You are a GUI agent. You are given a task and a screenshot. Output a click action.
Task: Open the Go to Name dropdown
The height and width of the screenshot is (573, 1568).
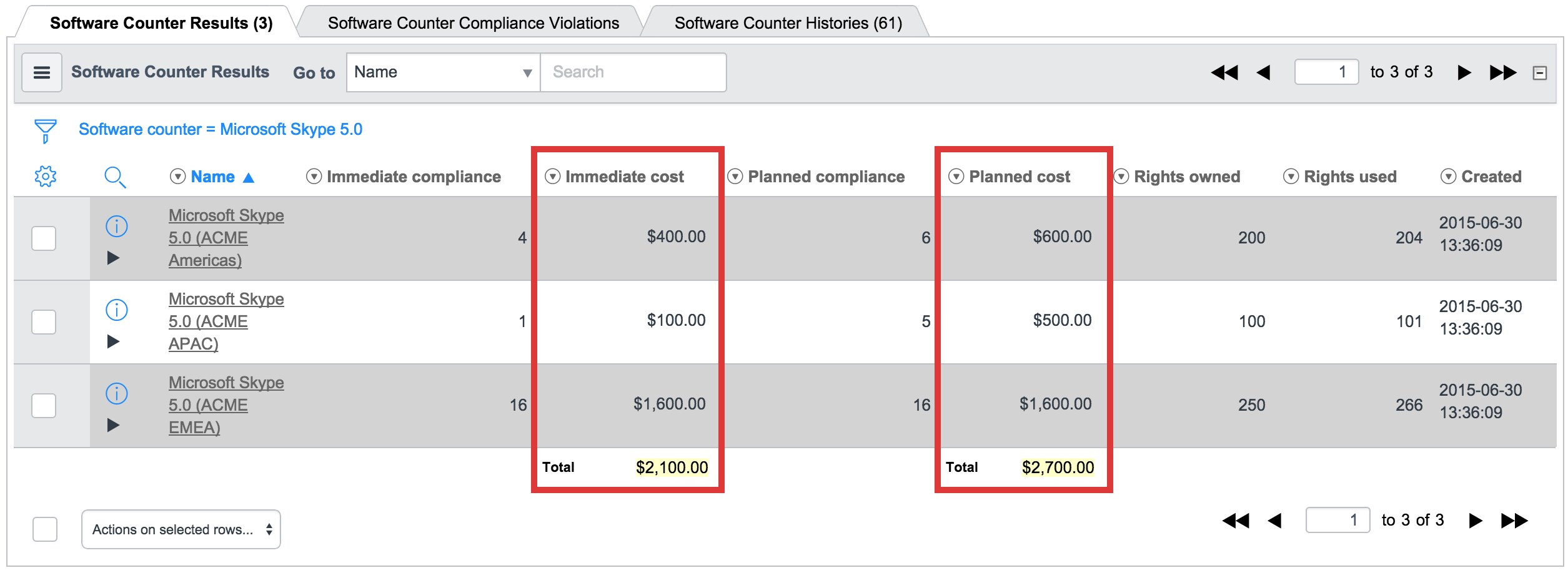[x=444, y=72]
